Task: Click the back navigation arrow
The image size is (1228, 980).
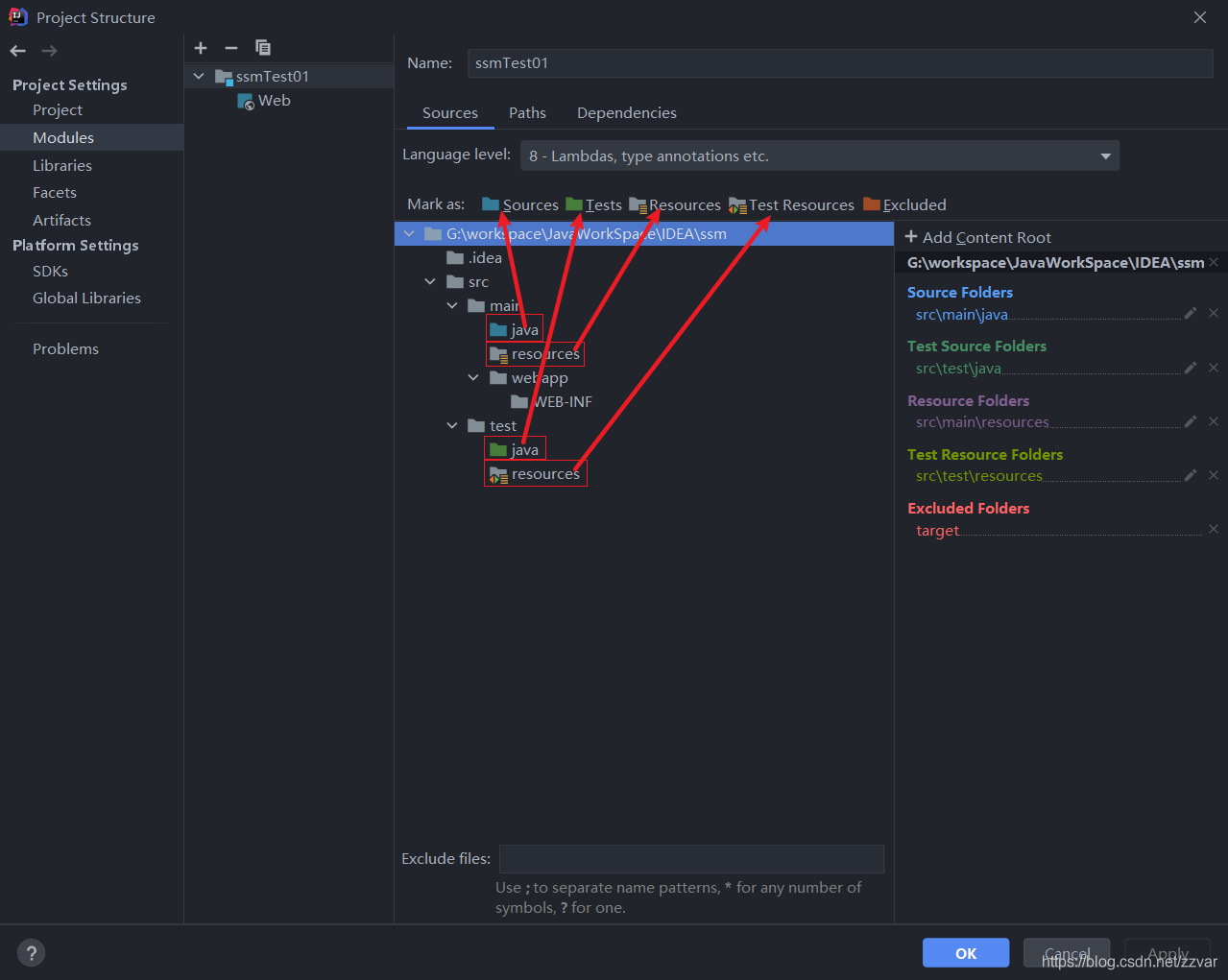Action: click(18, 51)
